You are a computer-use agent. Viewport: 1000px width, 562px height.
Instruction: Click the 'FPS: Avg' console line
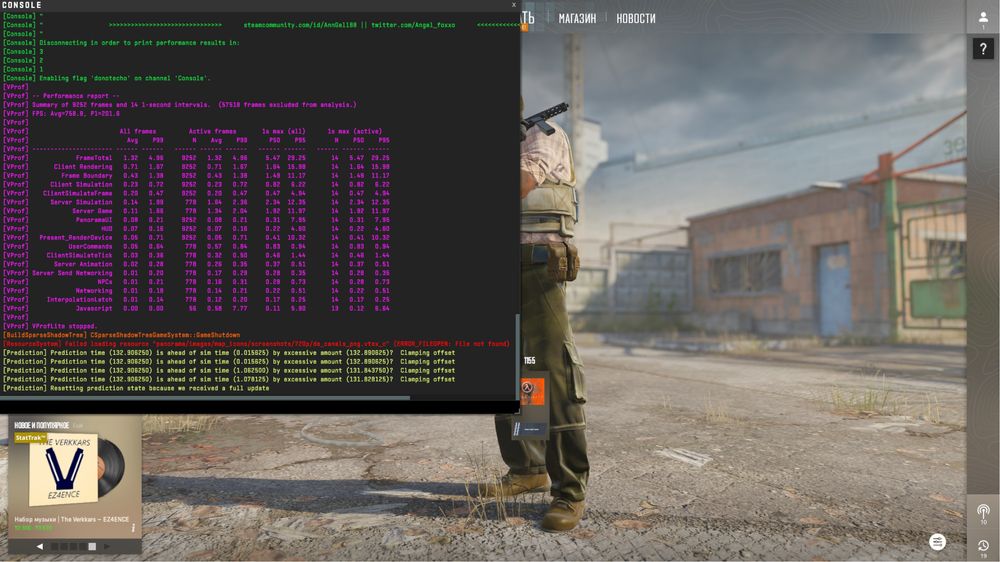click(61, 114)
